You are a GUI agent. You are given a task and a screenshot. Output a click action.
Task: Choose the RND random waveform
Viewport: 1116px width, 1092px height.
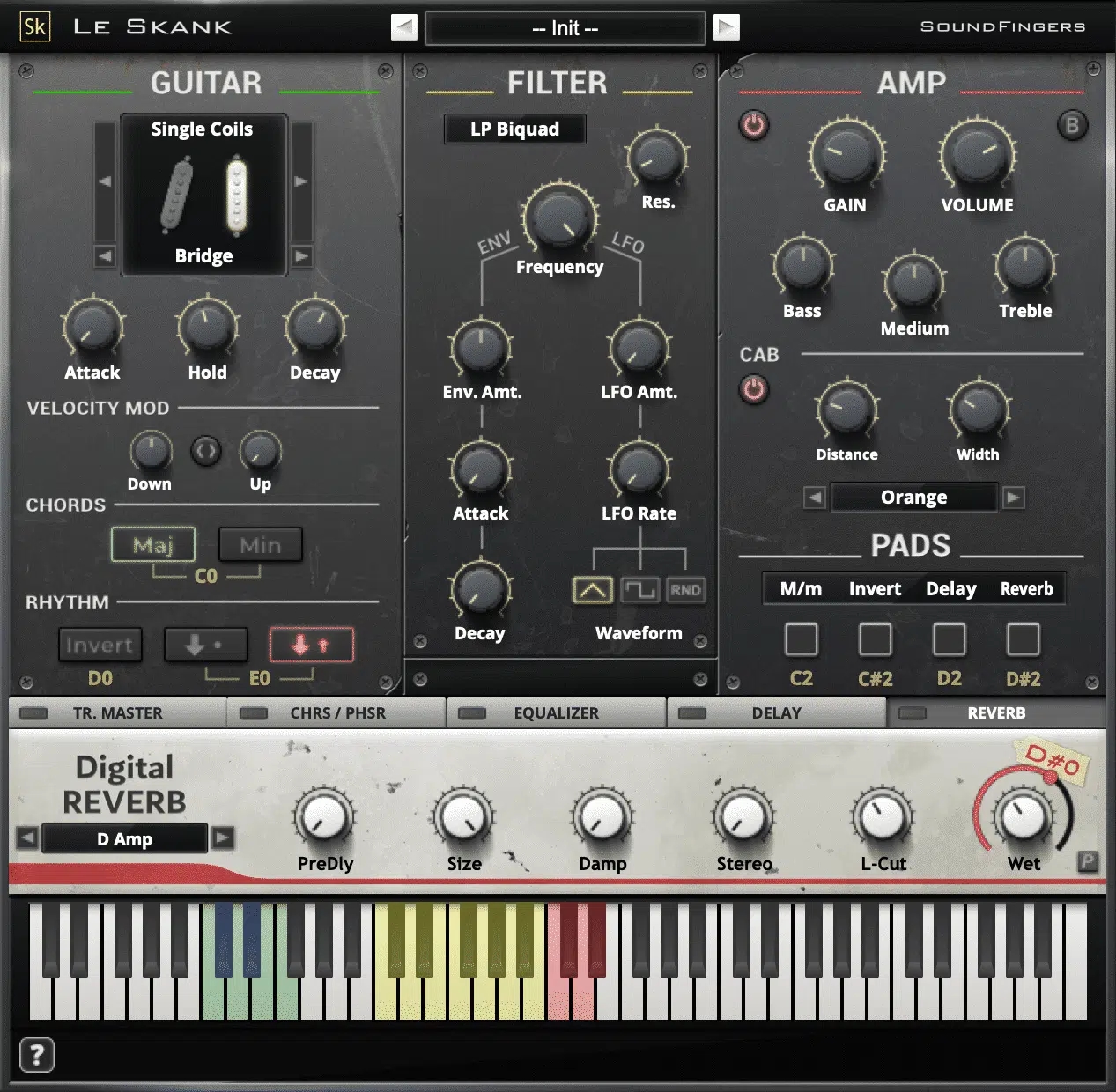(685, 590)
